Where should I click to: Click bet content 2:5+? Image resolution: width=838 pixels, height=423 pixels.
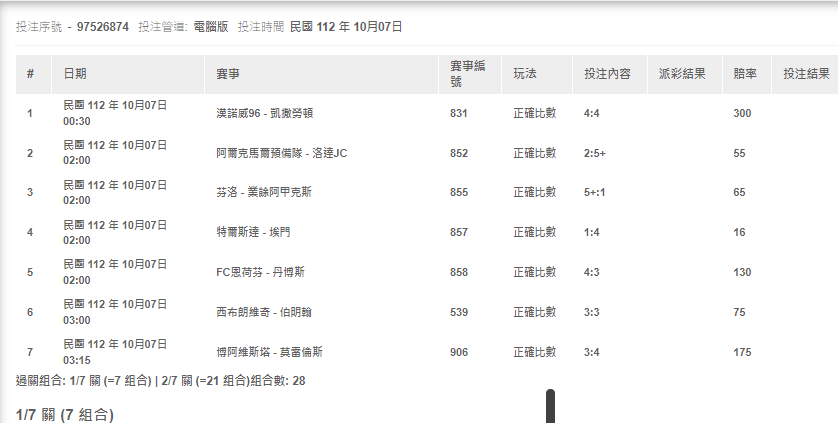[x=595, y=153]
